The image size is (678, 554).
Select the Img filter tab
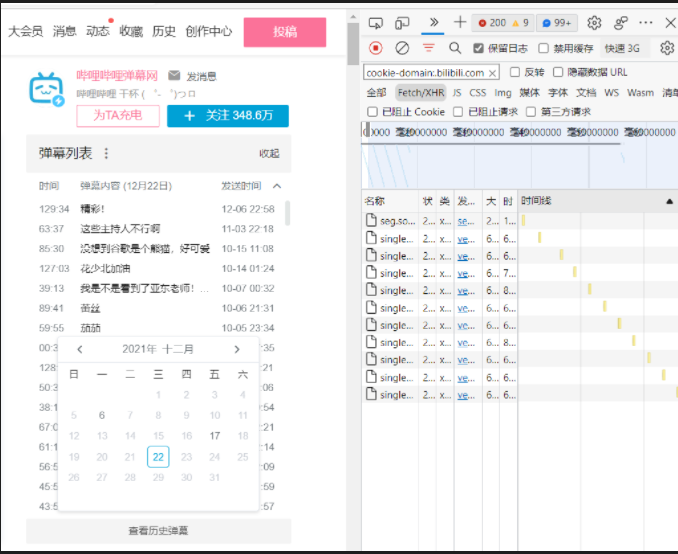pyautogui.click(x=502, y=93)
